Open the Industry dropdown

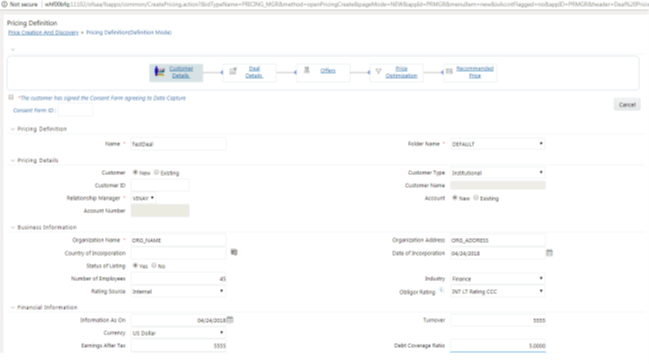498,279
